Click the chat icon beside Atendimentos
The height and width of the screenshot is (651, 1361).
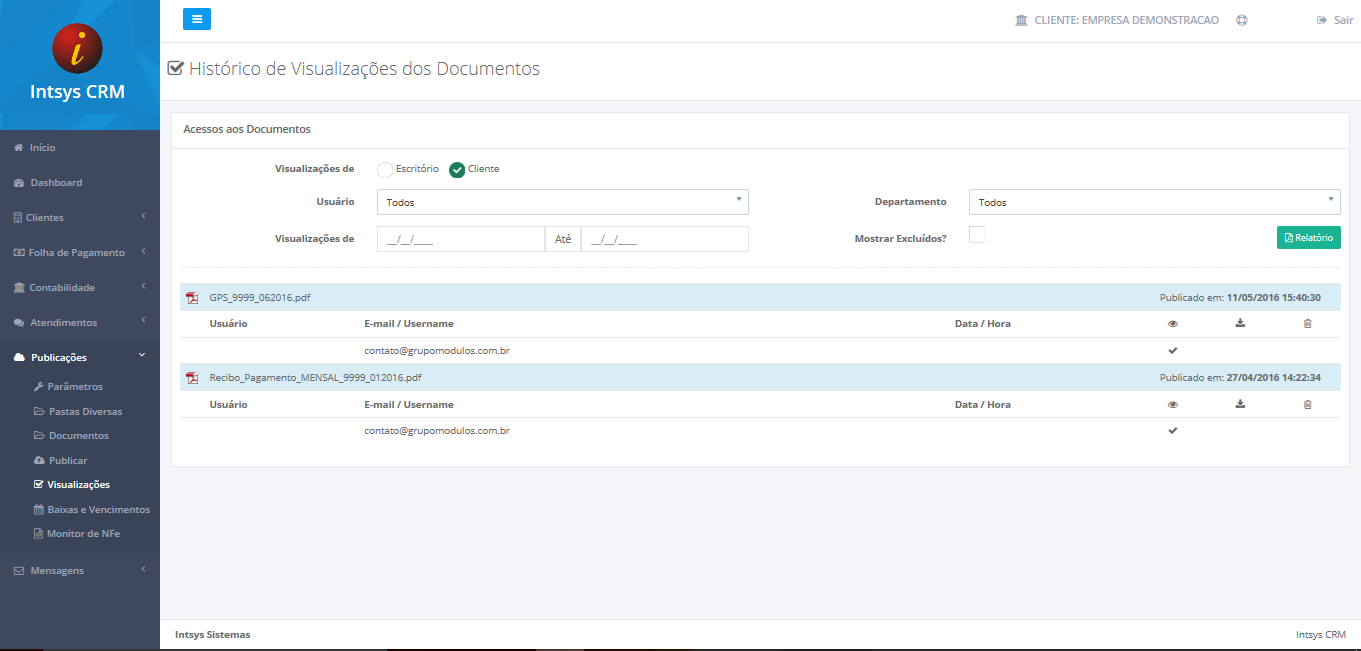point(20,323)
